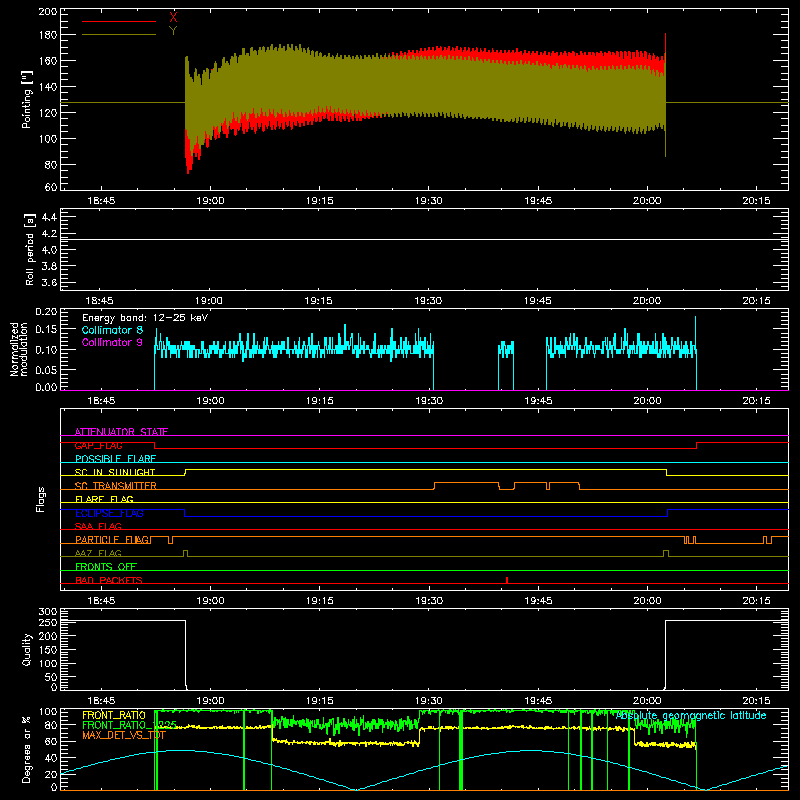This screenshot has width=800, height=800.
Task: Click the red X legend line
Action: (x=119, y=21)
